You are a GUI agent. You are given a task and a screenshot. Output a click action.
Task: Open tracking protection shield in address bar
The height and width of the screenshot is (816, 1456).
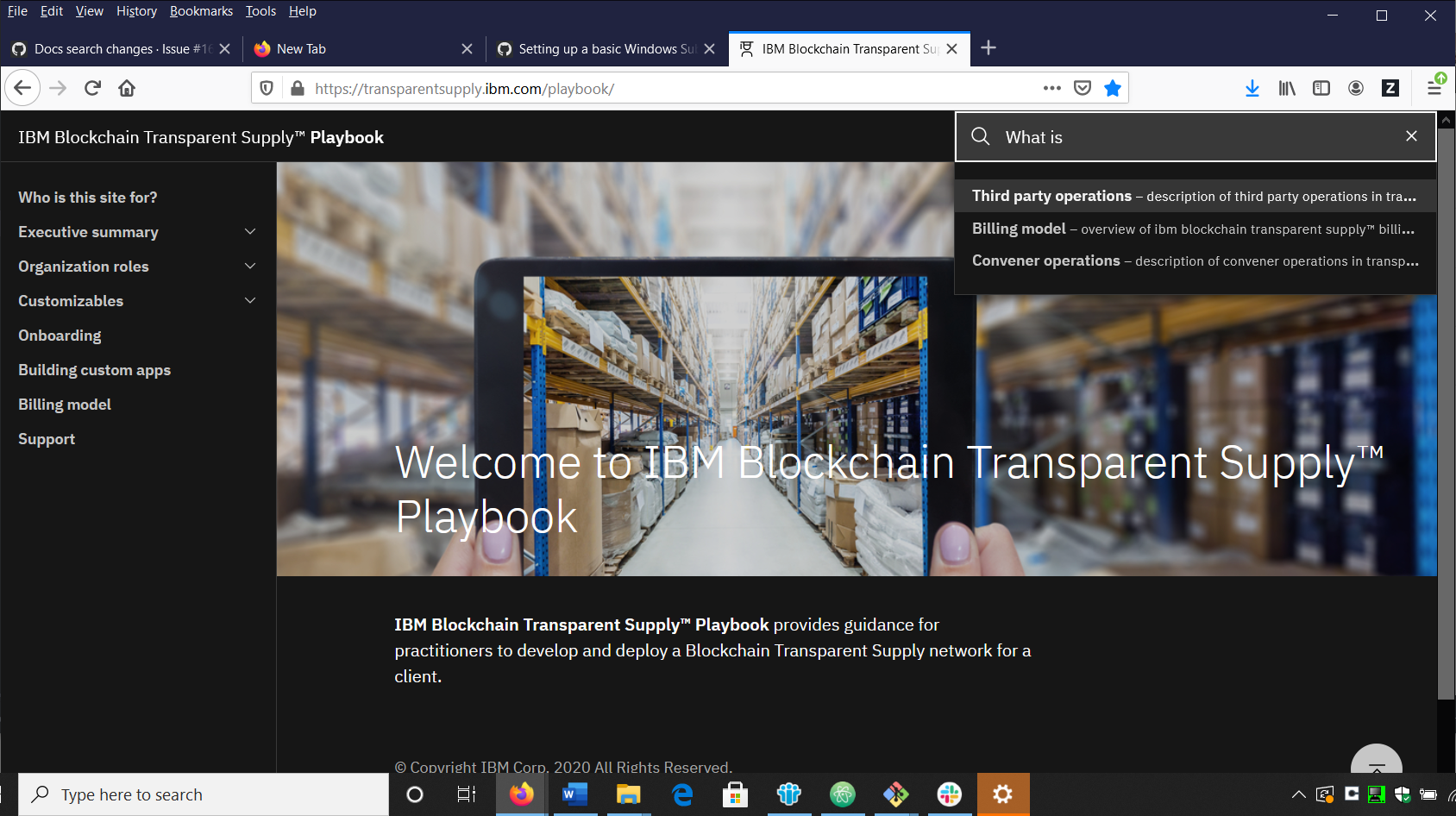coord(267,88)
